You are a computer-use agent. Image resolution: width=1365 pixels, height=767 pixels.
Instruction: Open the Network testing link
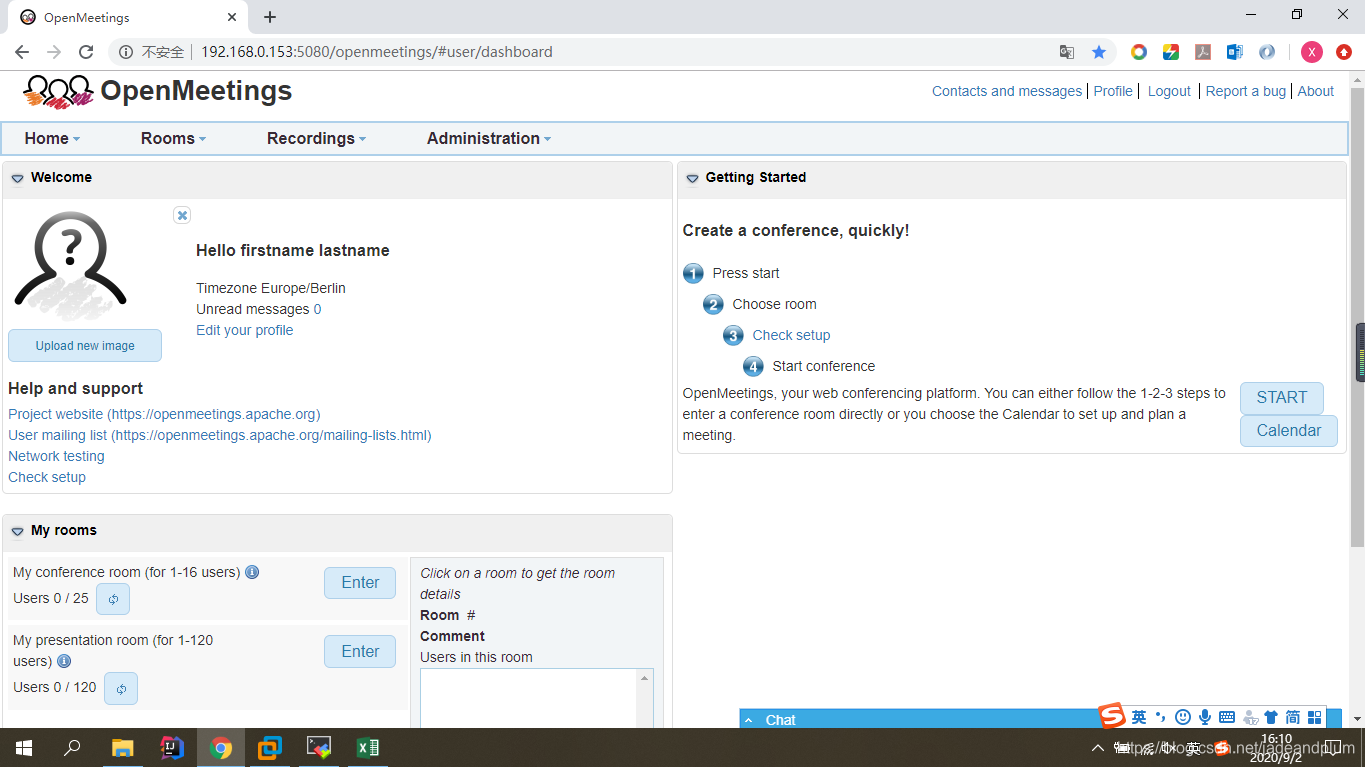(x=56, y=456)
